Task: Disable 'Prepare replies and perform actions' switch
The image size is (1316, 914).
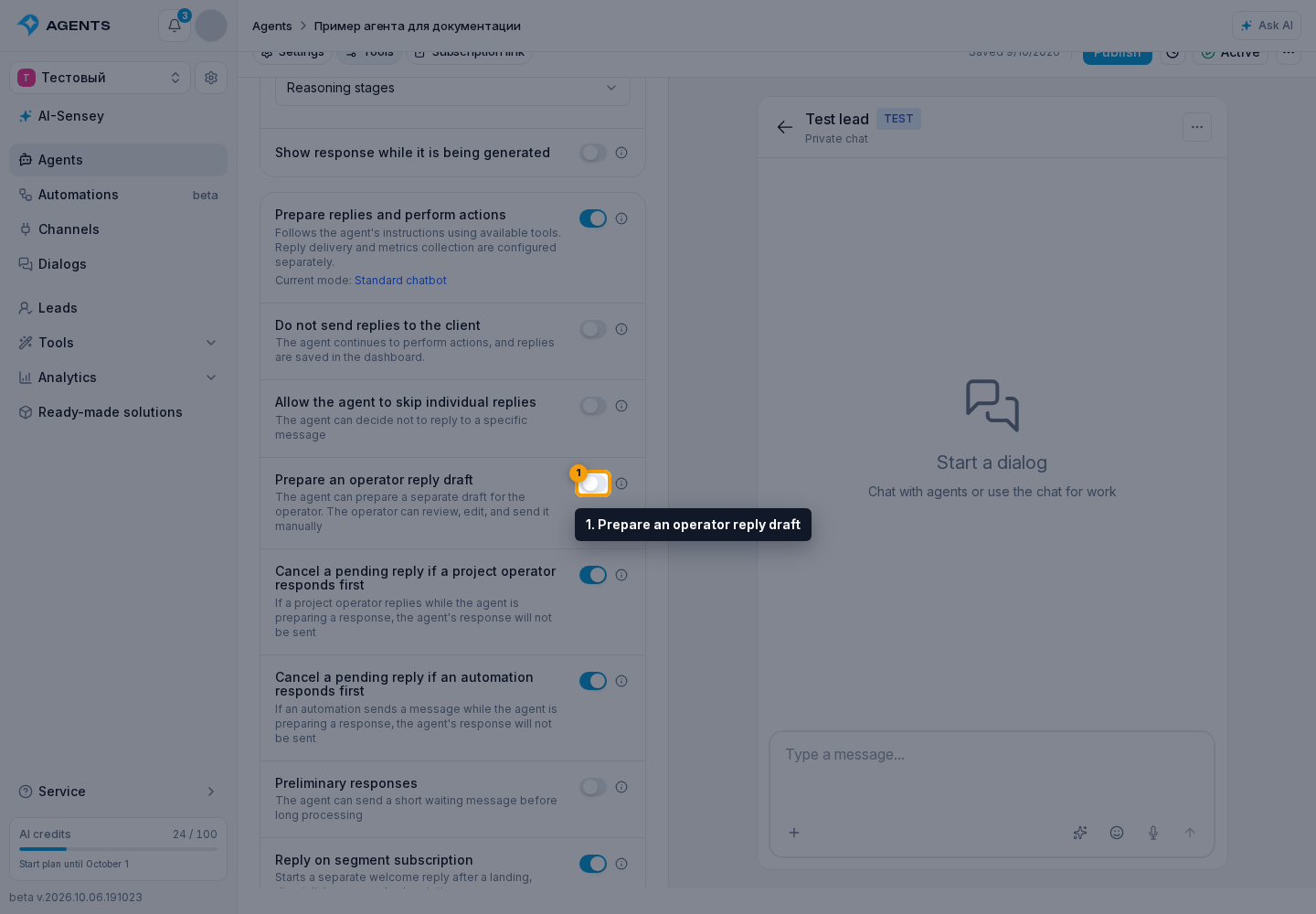Action: pyautogui.click(x=593, y=218)
